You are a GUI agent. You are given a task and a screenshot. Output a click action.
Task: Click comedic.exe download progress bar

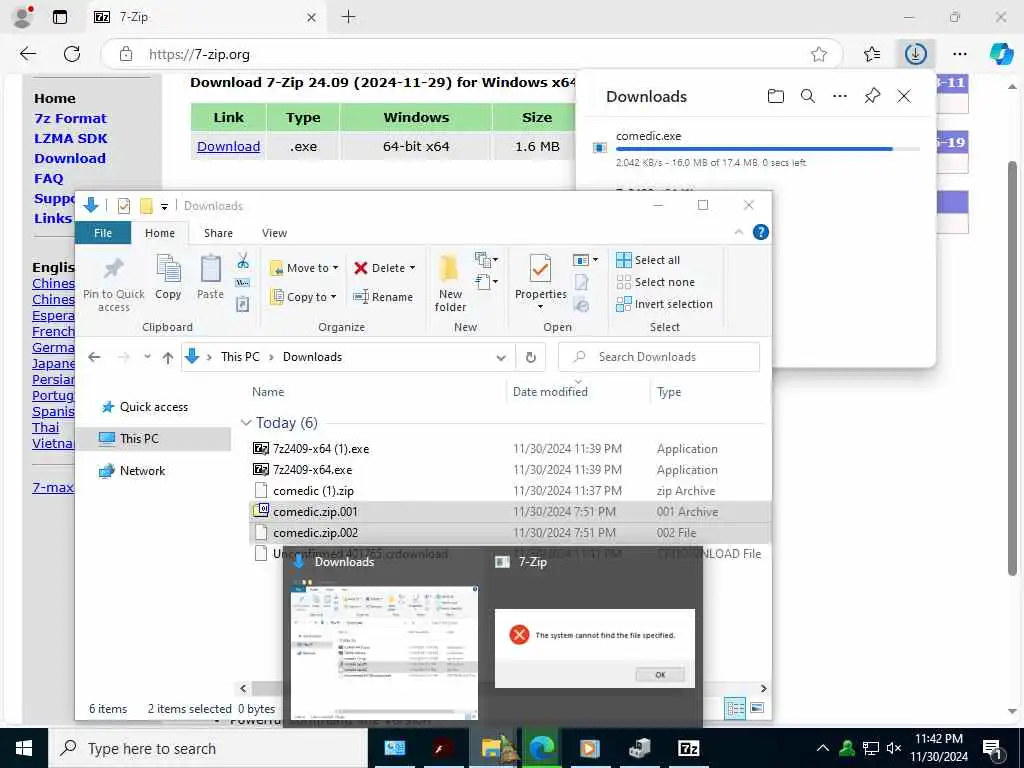click(x=767, y=149)
